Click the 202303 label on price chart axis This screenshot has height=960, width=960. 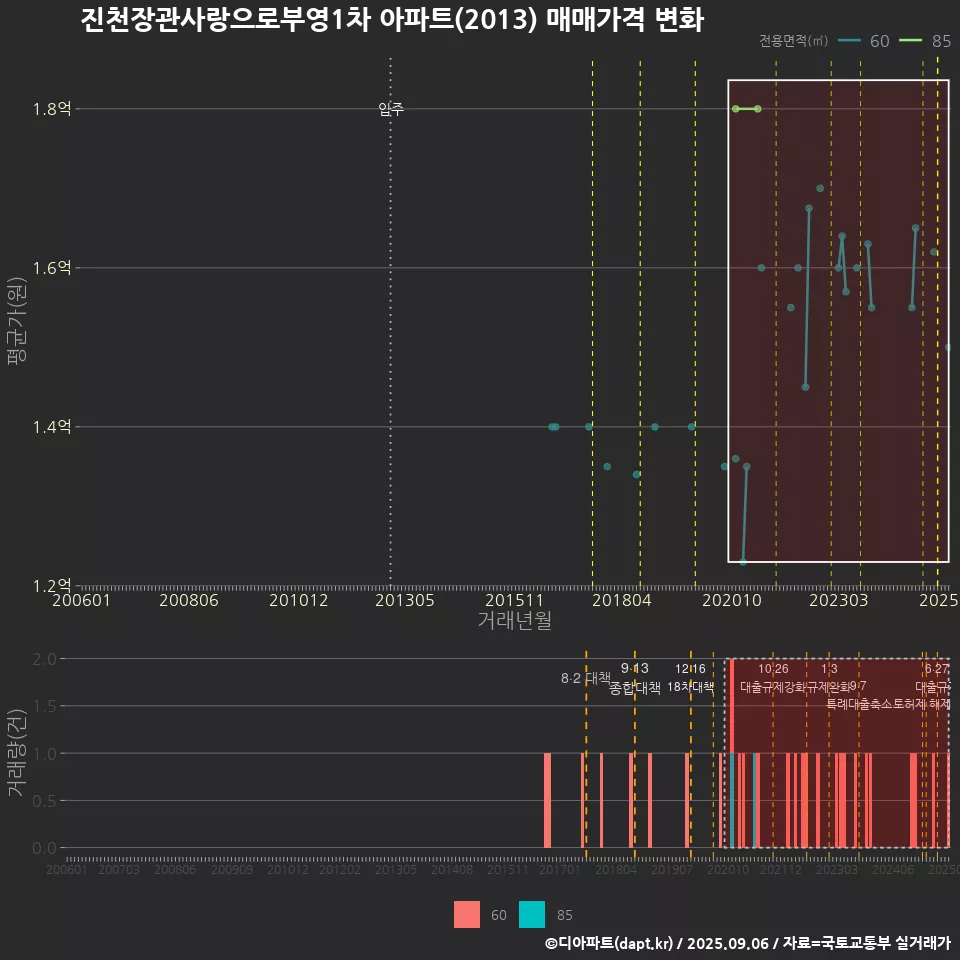pos(839,600)
